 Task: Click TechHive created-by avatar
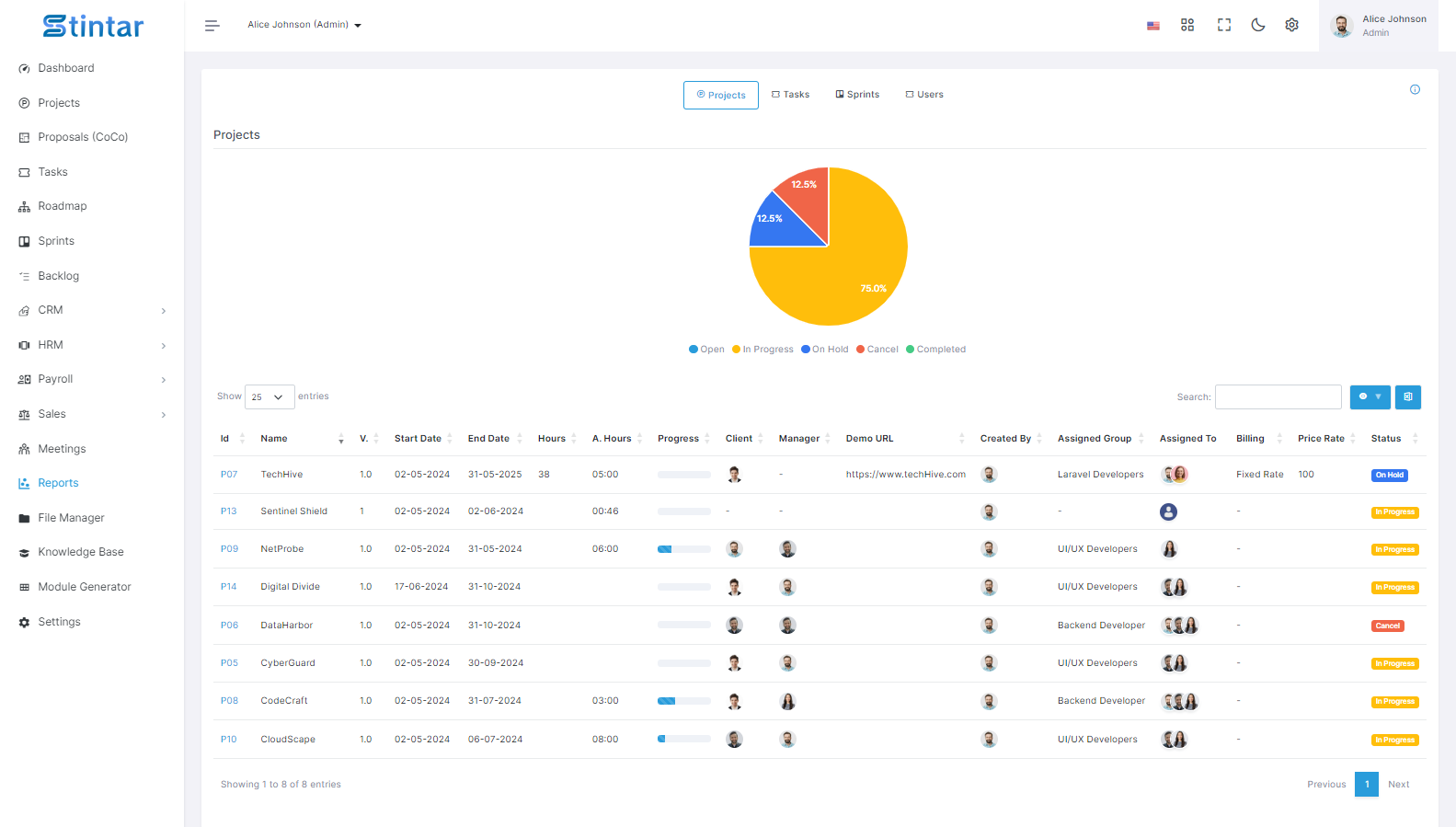(x=989, y=475)
